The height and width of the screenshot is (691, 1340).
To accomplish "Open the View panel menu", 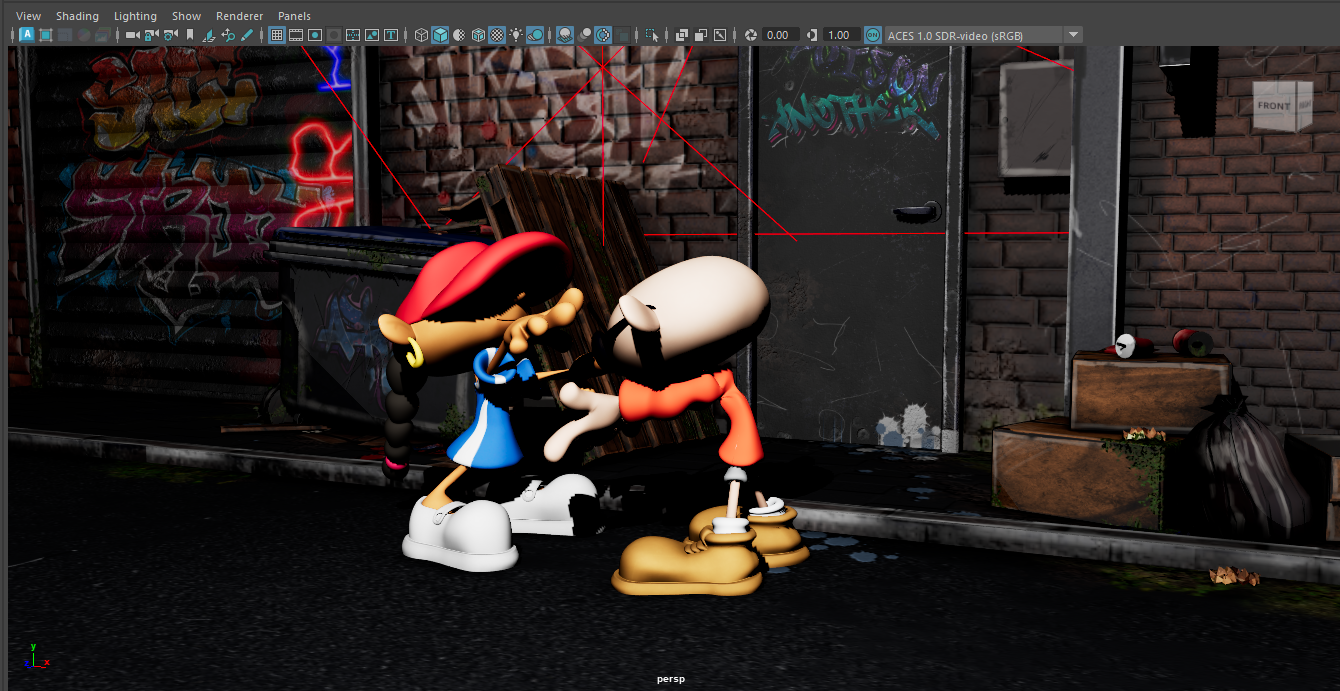I will point(29,16).
